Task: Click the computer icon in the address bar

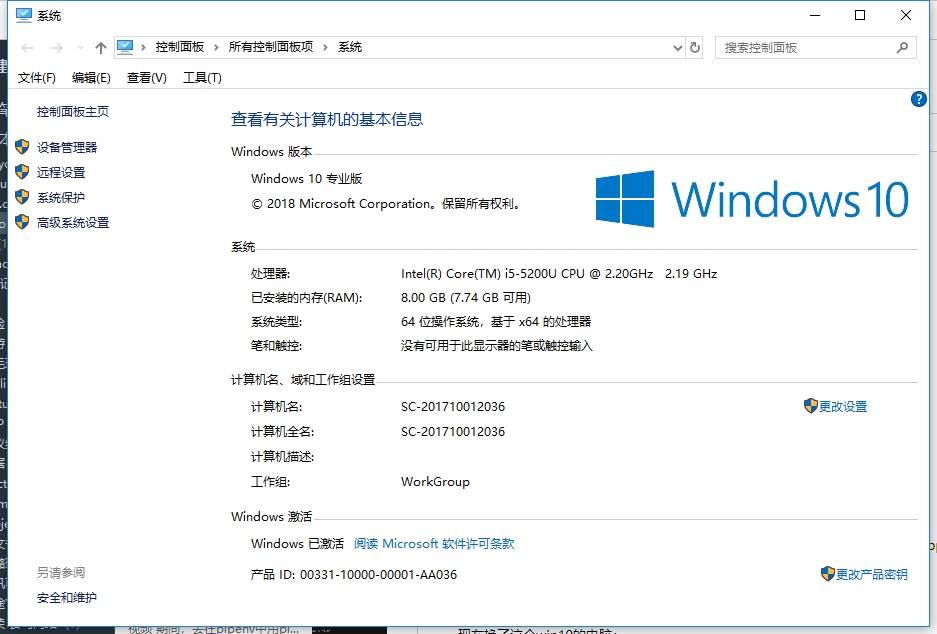Action: [x=125, y=47]
